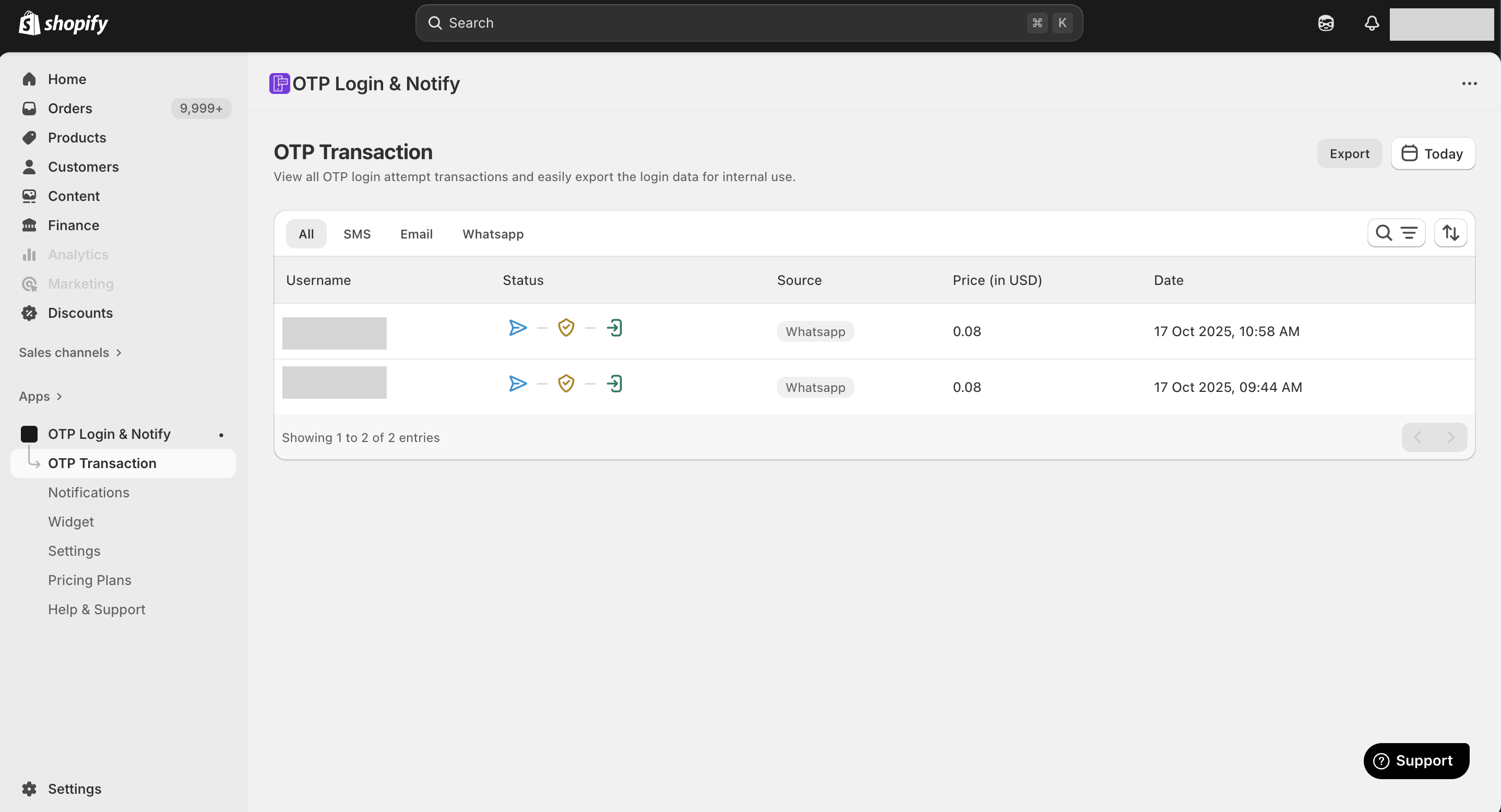Click into the top Search field
Viewport: 1501px width, 812px height.
(729, 23)
